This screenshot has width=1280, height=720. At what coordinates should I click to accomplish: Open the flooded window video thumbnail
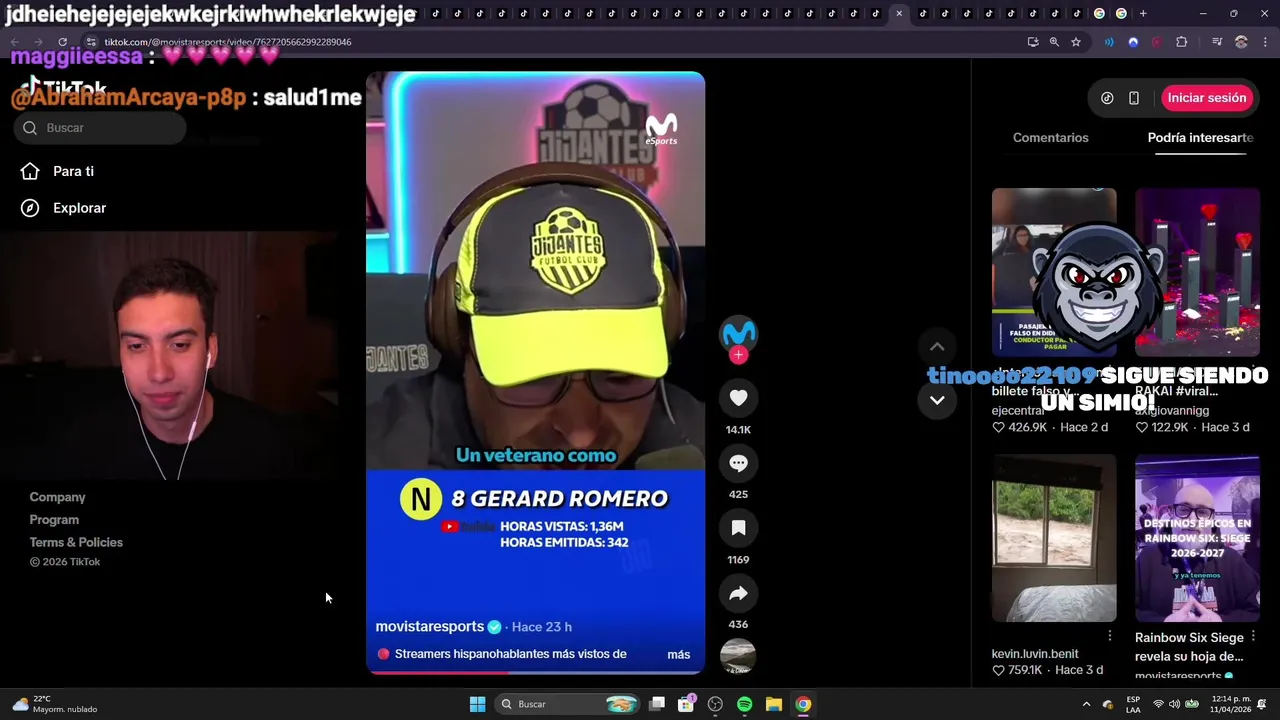(x=1054, y=538)
